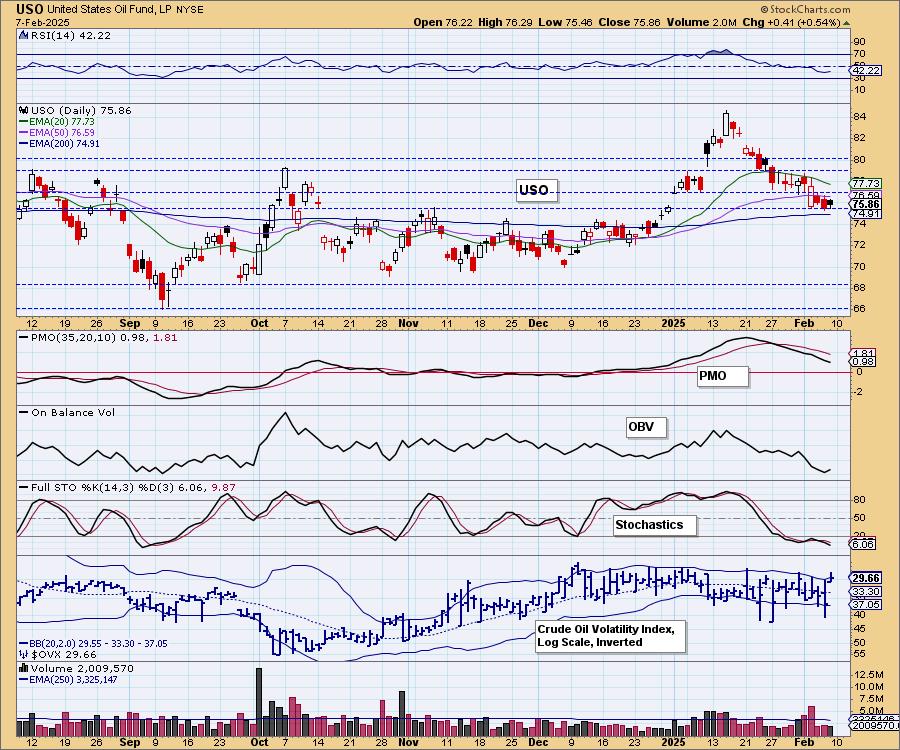Click the StockCharts.com credit text
Screen dimensions: 900x750
809,10
